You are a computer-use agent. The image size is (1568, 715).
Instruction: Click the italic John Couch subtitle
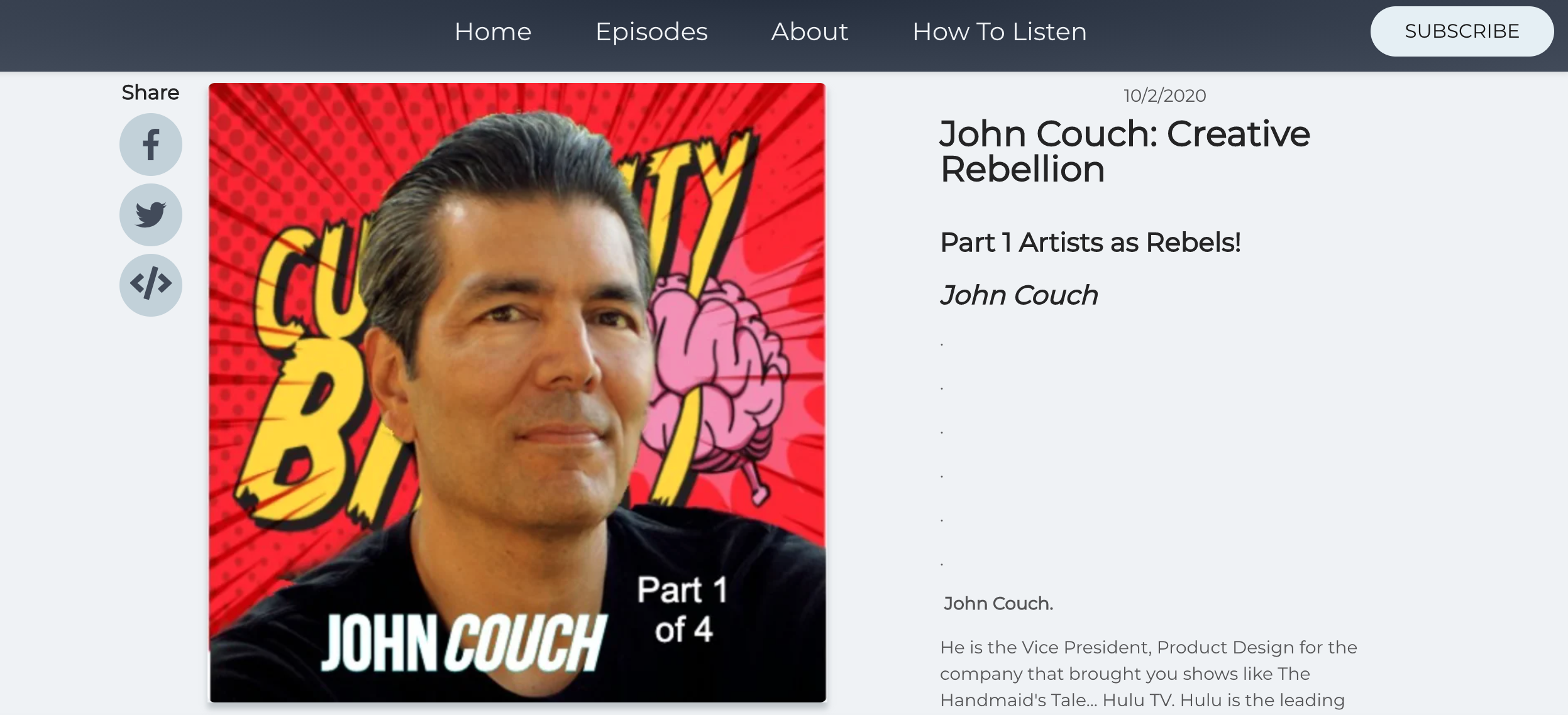(x=1019, y=295)
